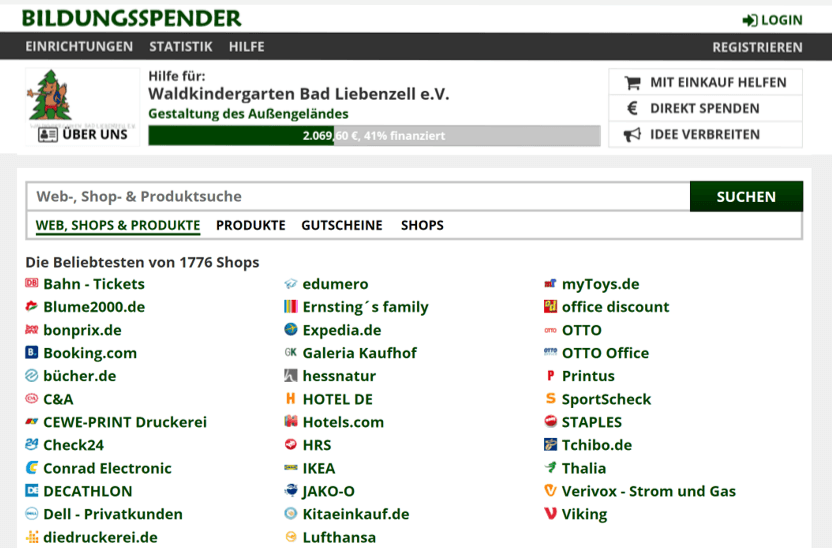This screenshot has width=832, height=548.
Task: Open the office discount shop link
Action: [x=616, y=307]
